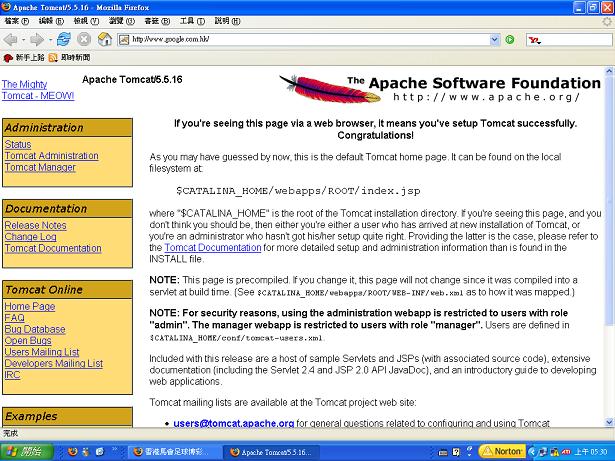Expand the address bar URL dropdown
The image size is (615, 461).
(x=495, y=39)
